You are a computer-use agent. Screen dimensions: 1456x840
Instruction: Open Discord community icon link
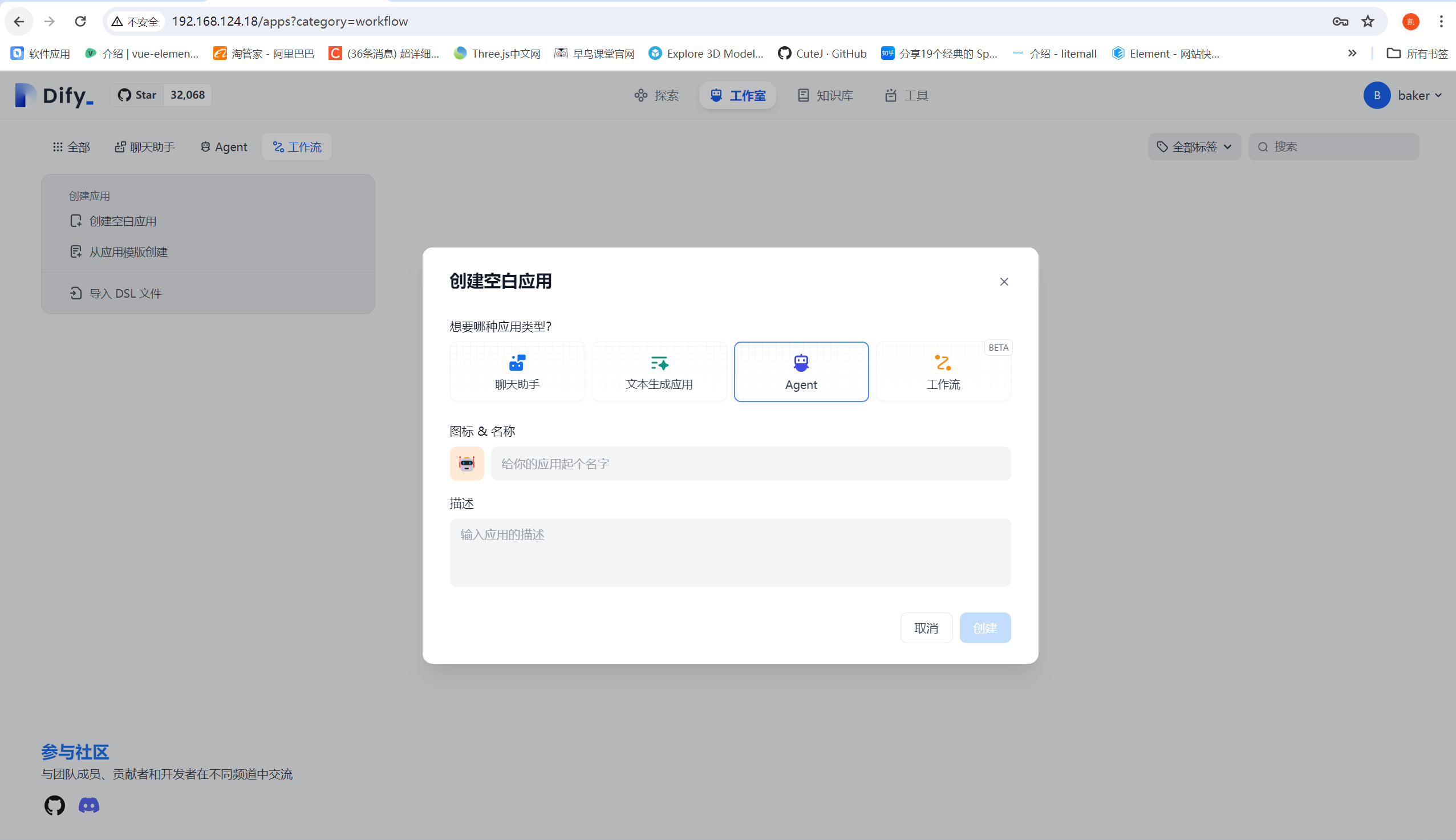pos(89,805)
